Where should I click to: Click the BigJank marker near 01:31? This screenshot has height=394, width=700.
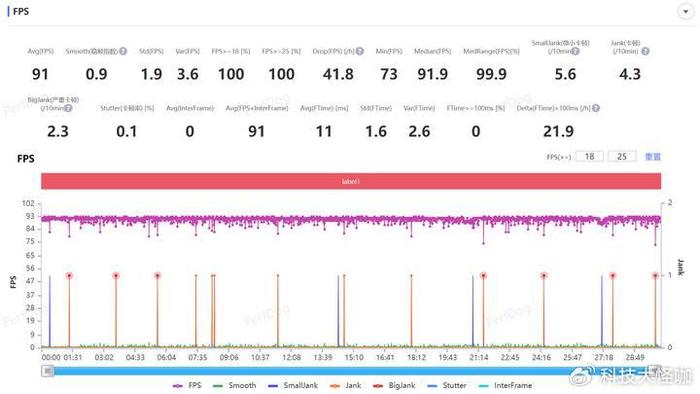click(69, 276)
